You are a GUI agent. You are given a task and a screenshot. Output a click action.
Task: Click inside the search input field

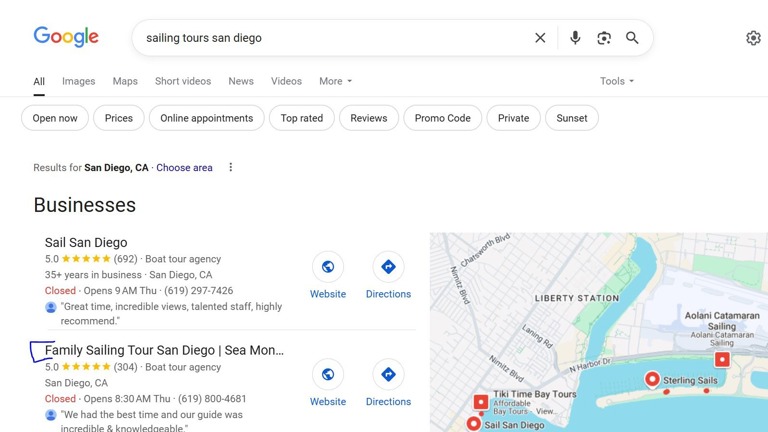(x=333, y=38)
